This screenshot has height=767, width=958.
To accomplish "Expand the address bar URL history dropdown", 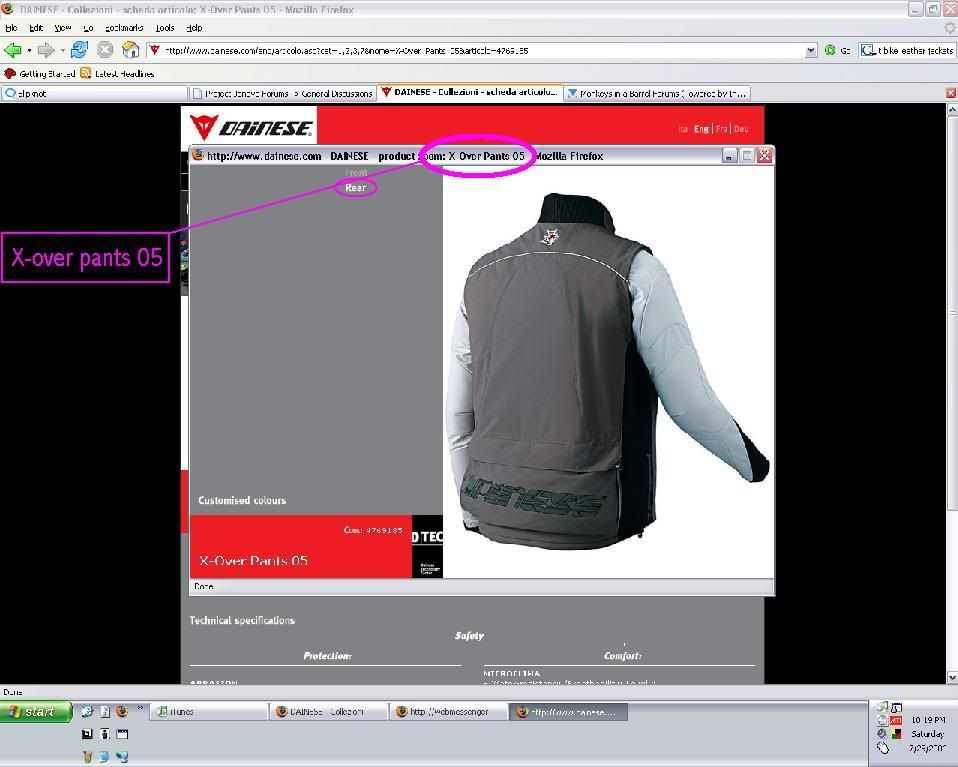I will click(x=811, y=51).
